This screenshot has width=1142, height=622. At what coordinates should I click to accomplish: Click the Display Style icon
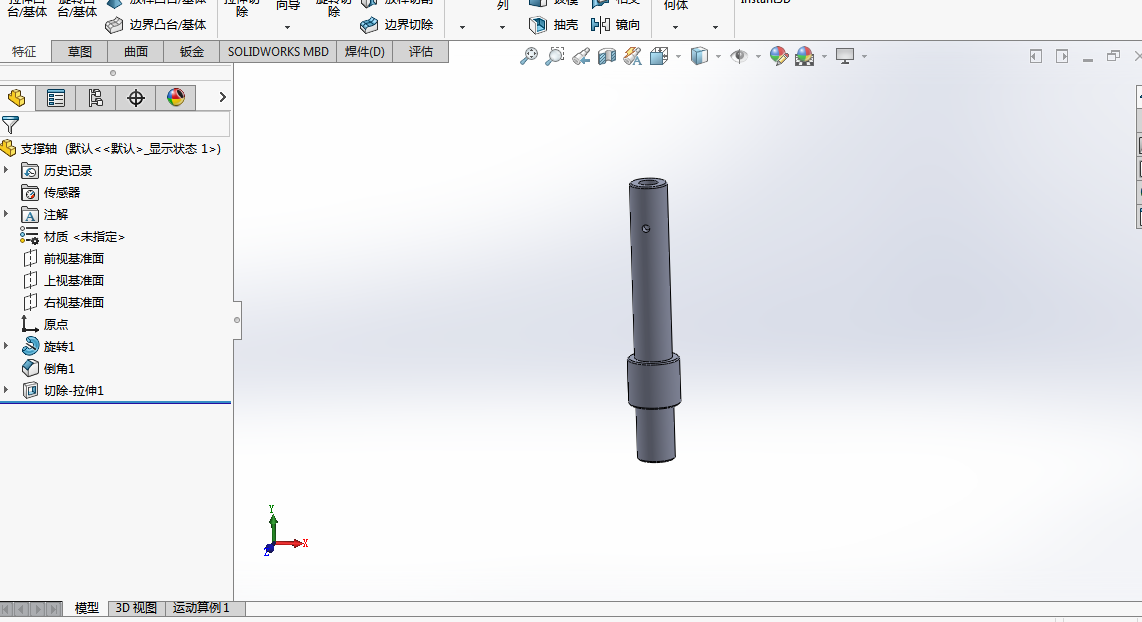[x=699, y=56]
